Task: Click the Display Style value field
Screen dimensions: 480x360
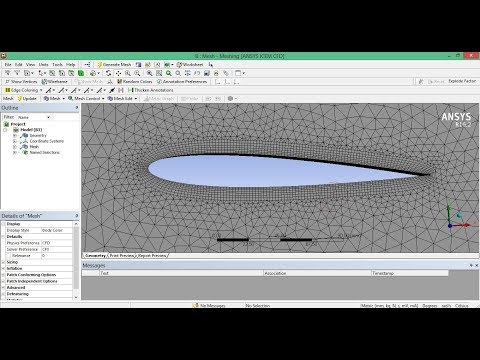Action: (x=56, y=230)
